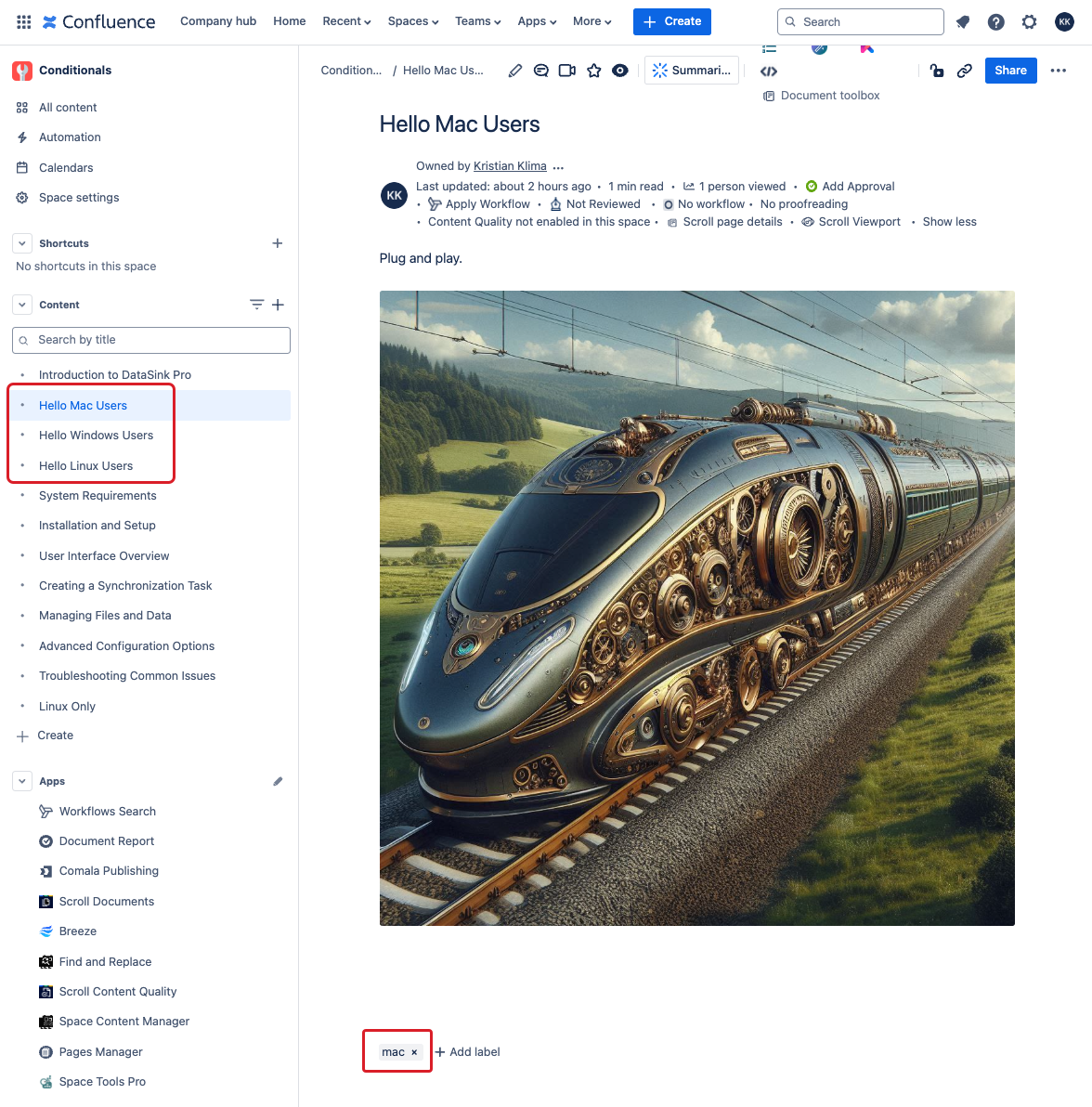Click the help question mark icon
This screenshot has width=1092, height=1107.
995,22
